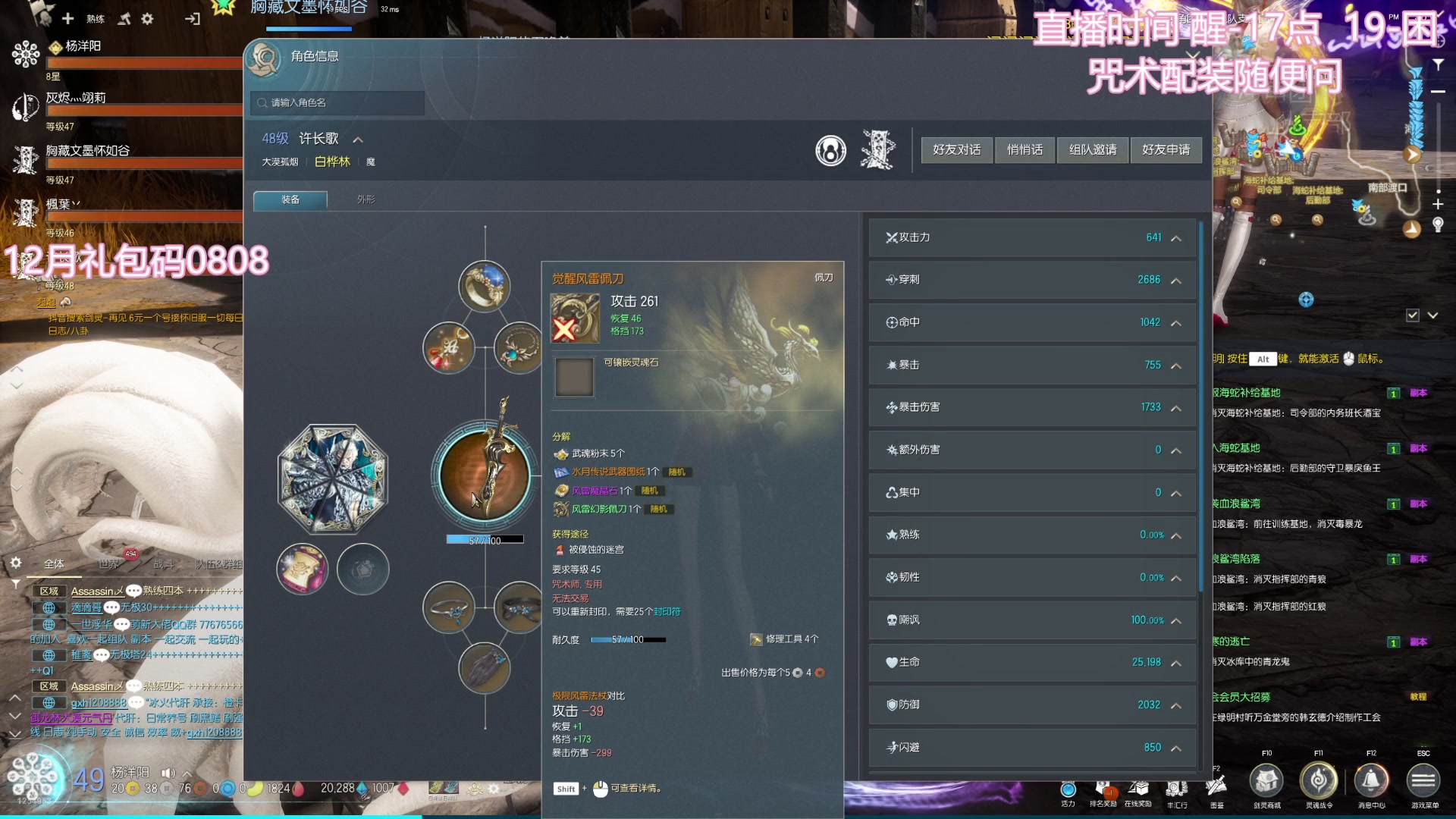Select the equipped weapon slot
Screen dimensions: 1456x819
[x=485, y=475]
